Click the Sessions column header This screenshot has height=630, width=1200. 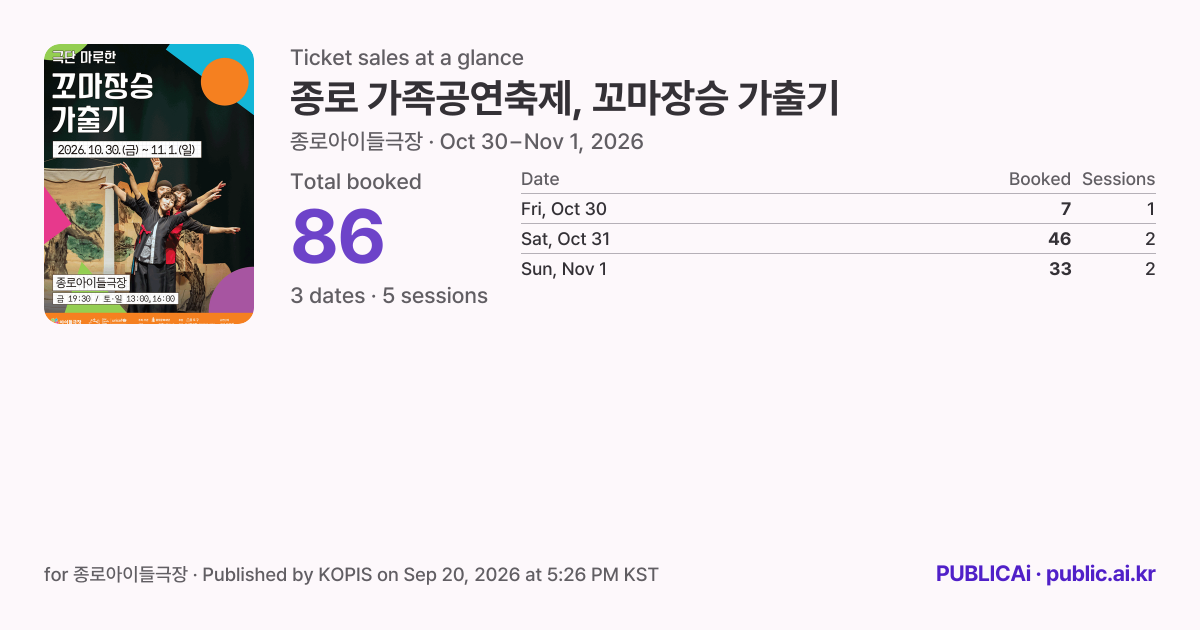point(1119,179)
